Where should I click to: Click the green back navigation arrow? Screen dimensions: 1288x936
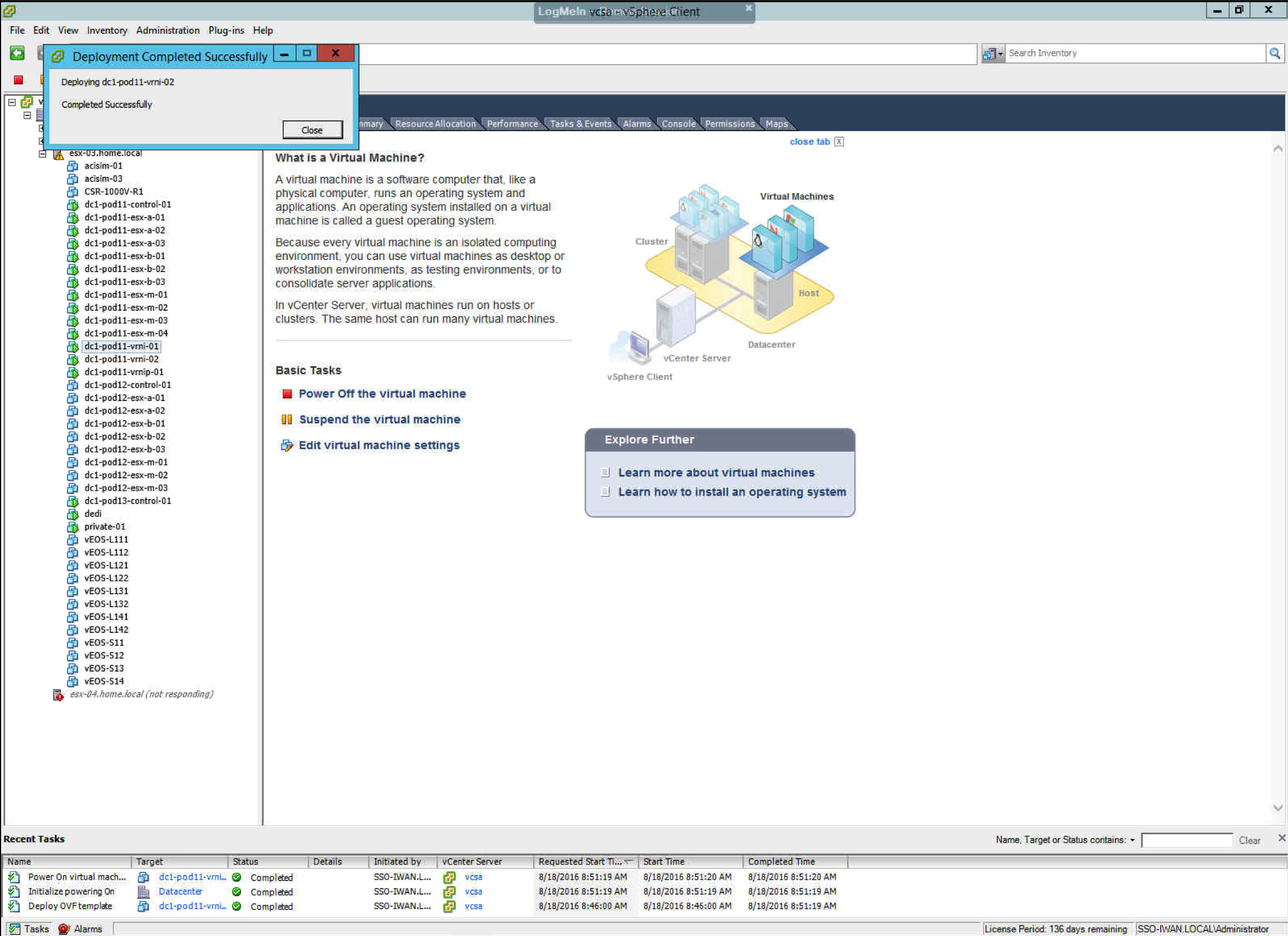tap(17, 53)
